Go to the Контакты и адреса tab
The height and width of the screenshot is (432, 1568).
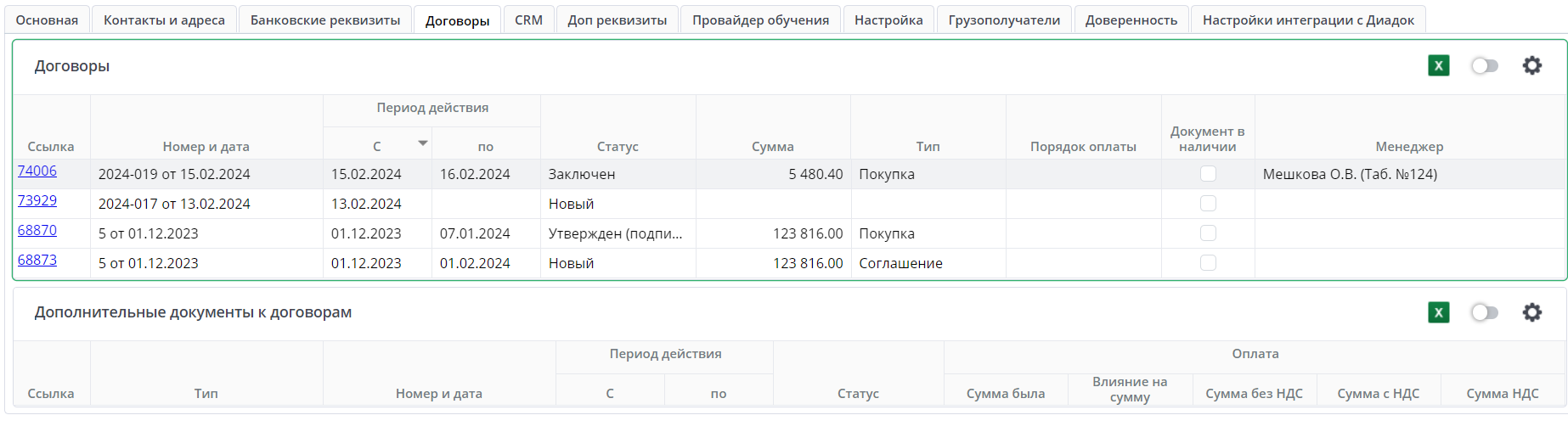164,20
